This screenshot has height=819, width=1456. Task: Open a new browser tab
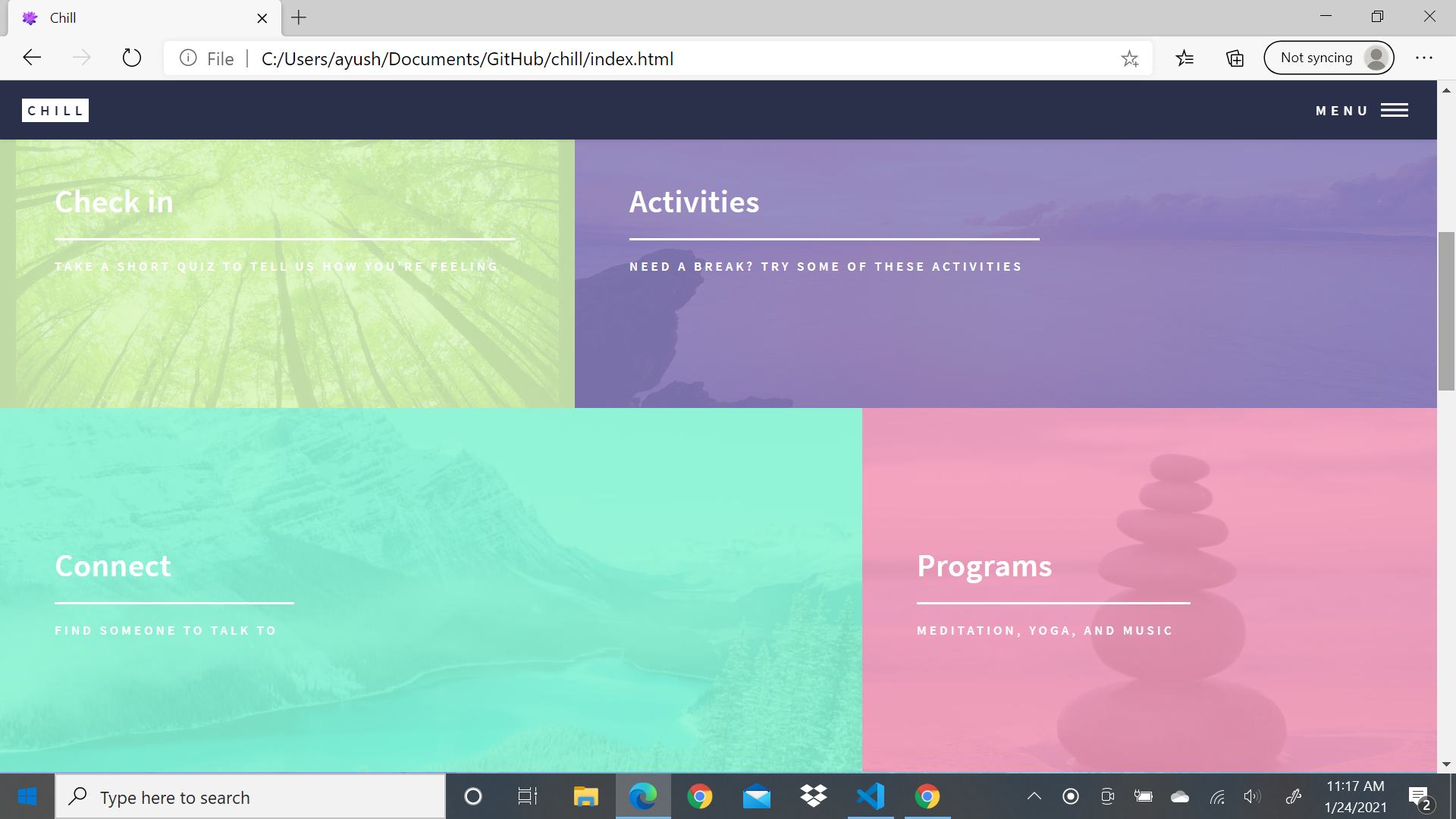pyautogui.click(x=299, y=17)
